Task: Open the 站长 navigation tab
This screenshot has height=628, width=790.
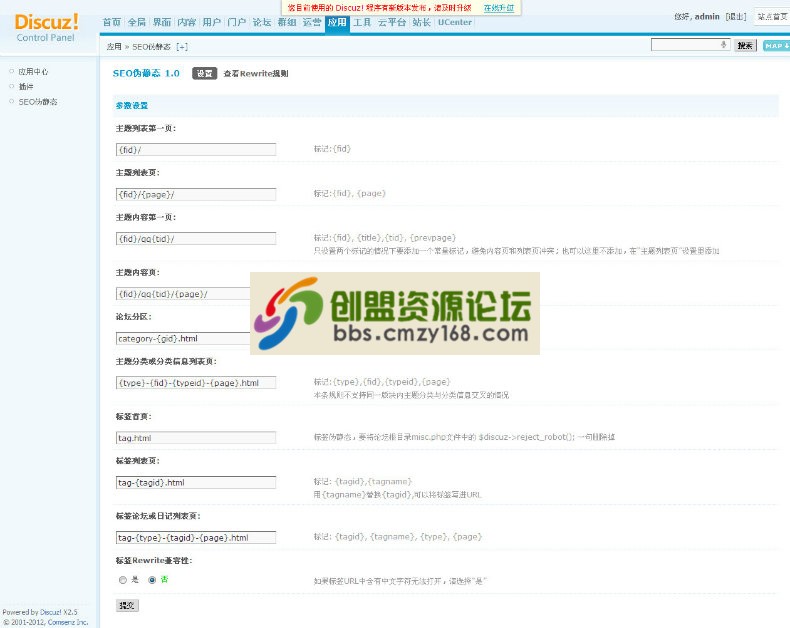Action: pyautogui.click(x=421, y=22)
